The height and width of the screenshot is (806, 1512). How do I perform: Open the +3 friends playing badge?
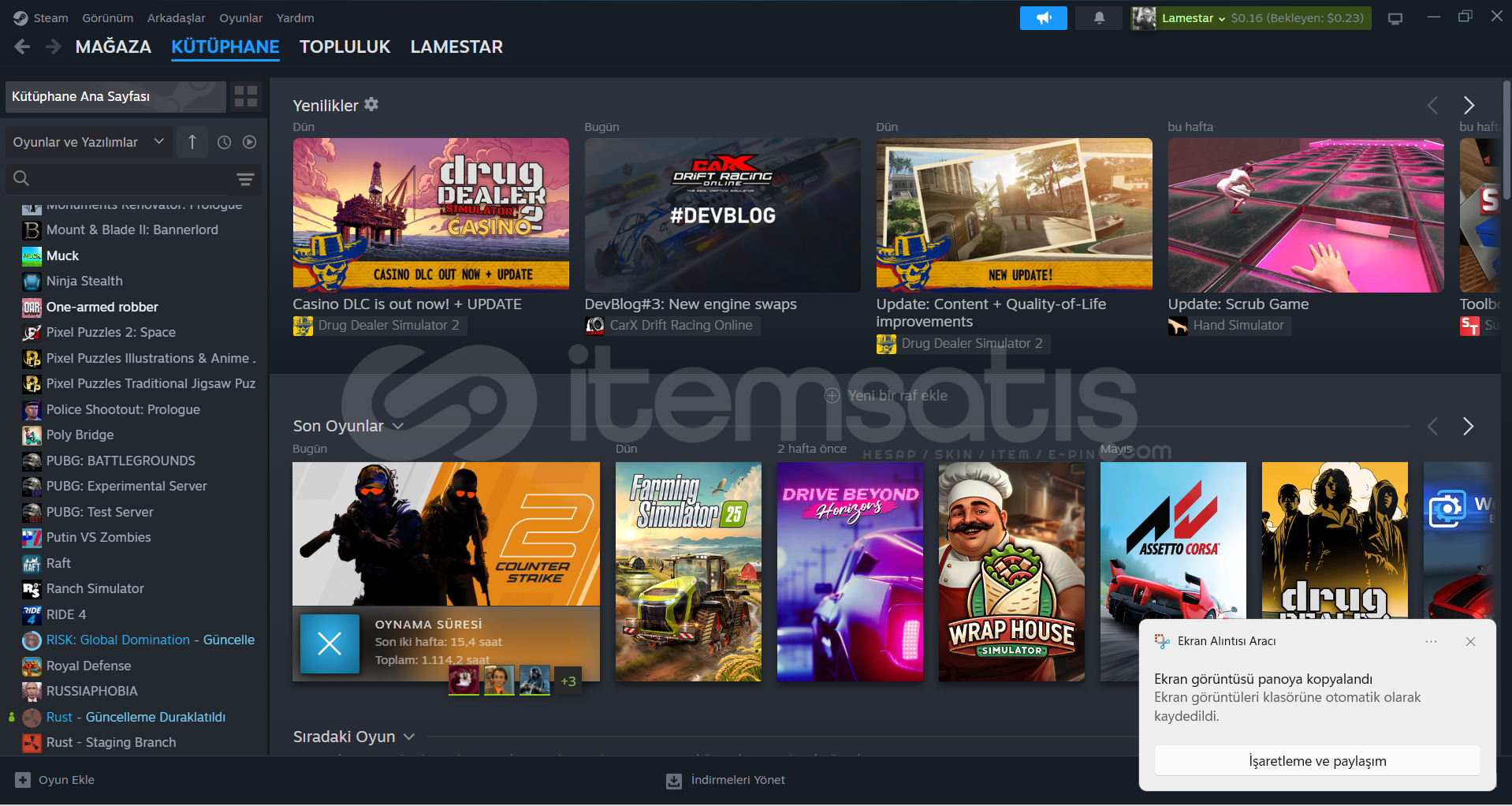[x=568, y=681]
